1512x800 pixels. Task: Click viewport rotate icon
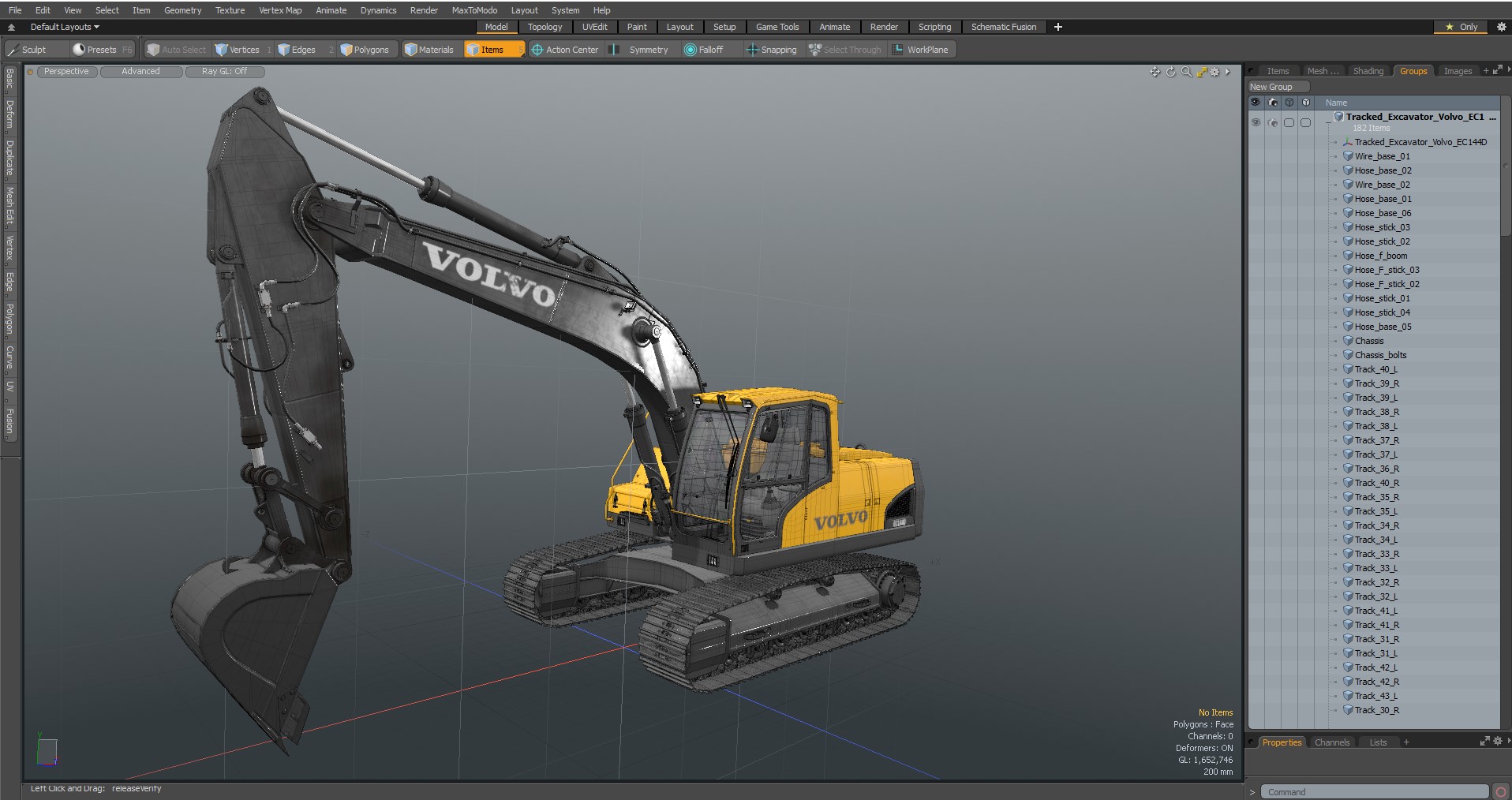click(1171, 72)
